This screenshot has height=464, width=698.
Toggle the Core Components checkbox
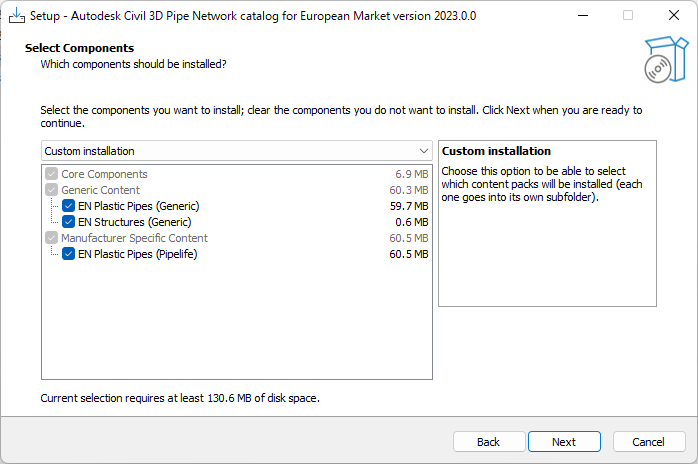pos(52,174)
